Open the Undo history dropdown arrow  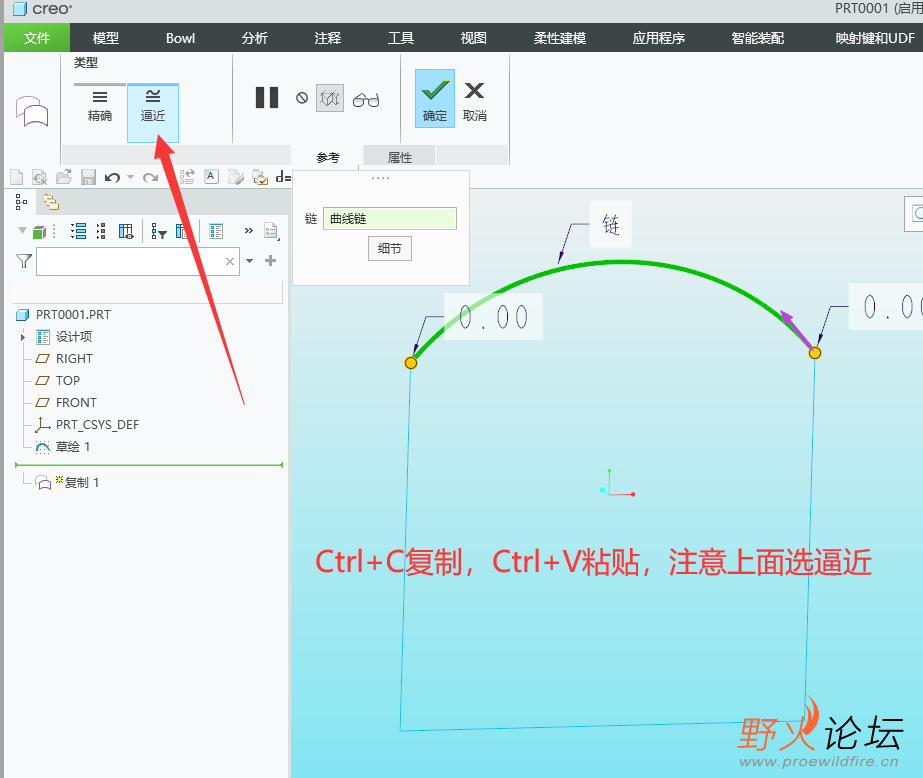coord(131,177)
